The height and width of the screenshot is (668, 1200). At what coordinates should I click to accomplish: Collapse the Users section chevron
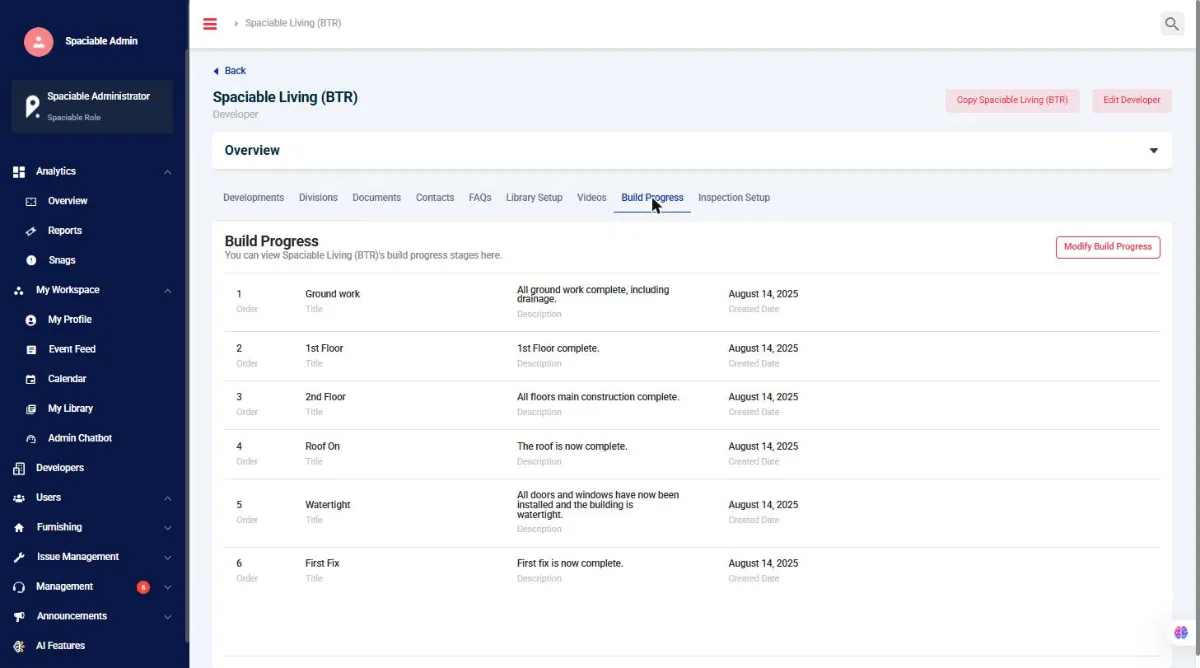tap(167, 498)
